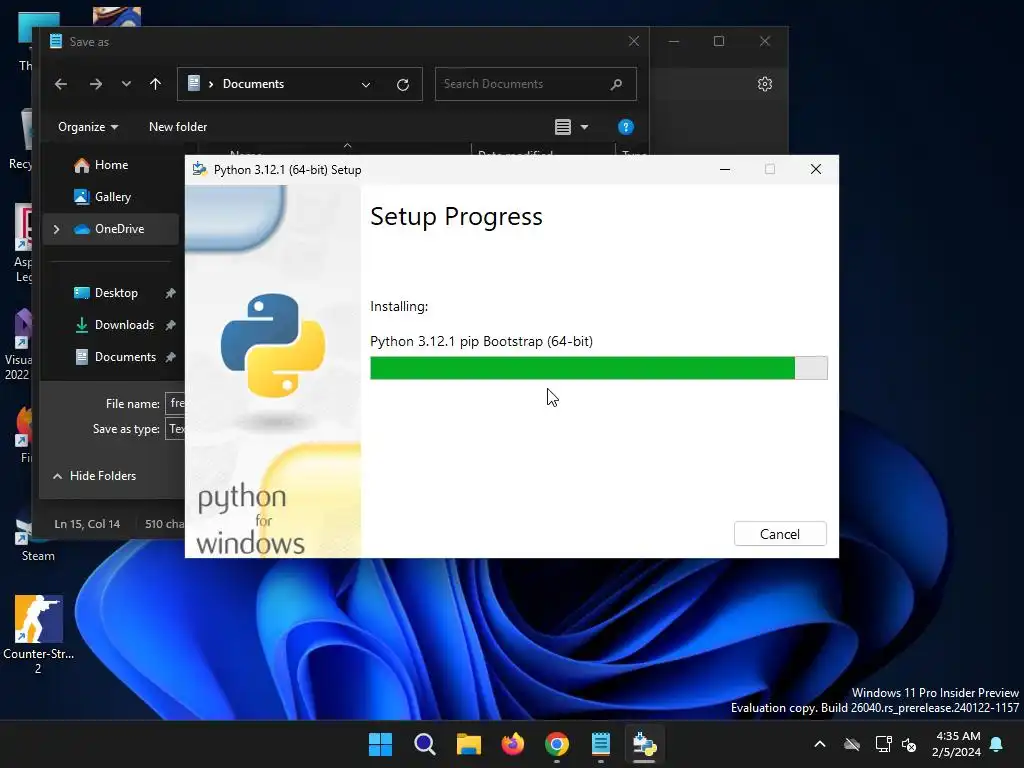The image size is (1024, 768).
Task: Open the notifications bell
Action: 997,744
